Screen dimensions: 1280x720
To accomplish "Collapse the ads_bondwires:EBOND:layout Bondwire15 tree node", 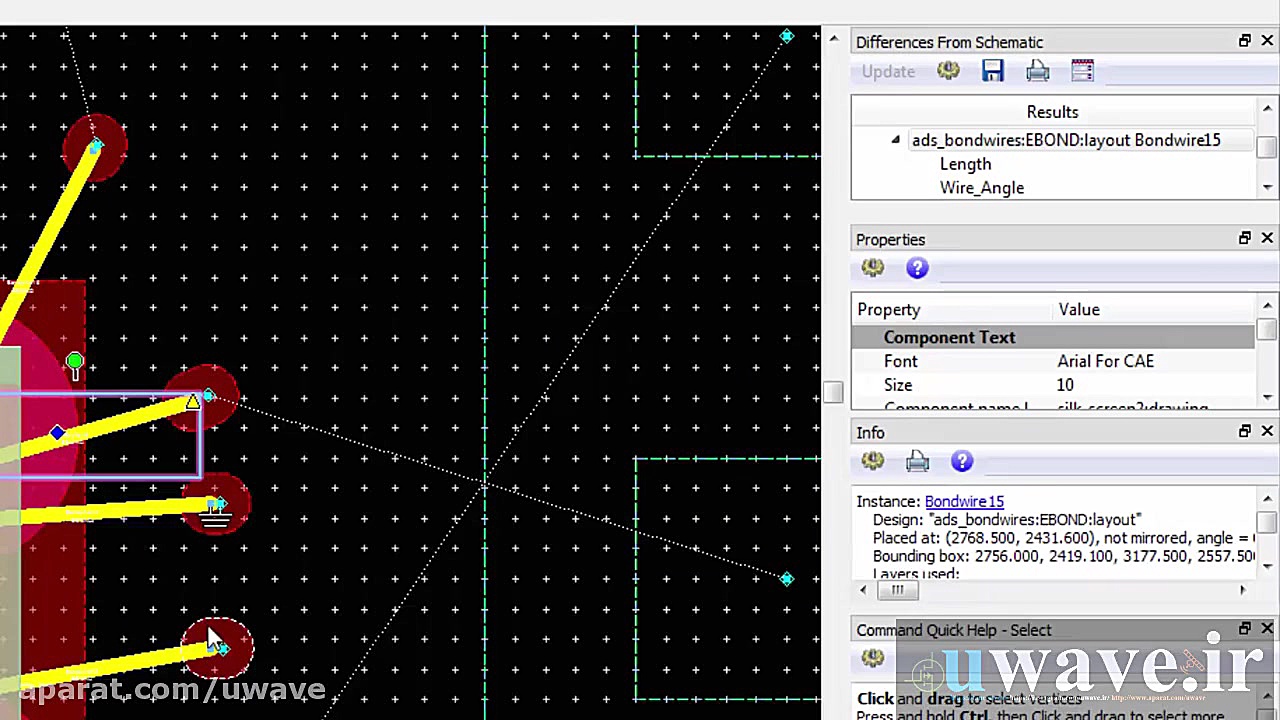I will click(896, 140).
